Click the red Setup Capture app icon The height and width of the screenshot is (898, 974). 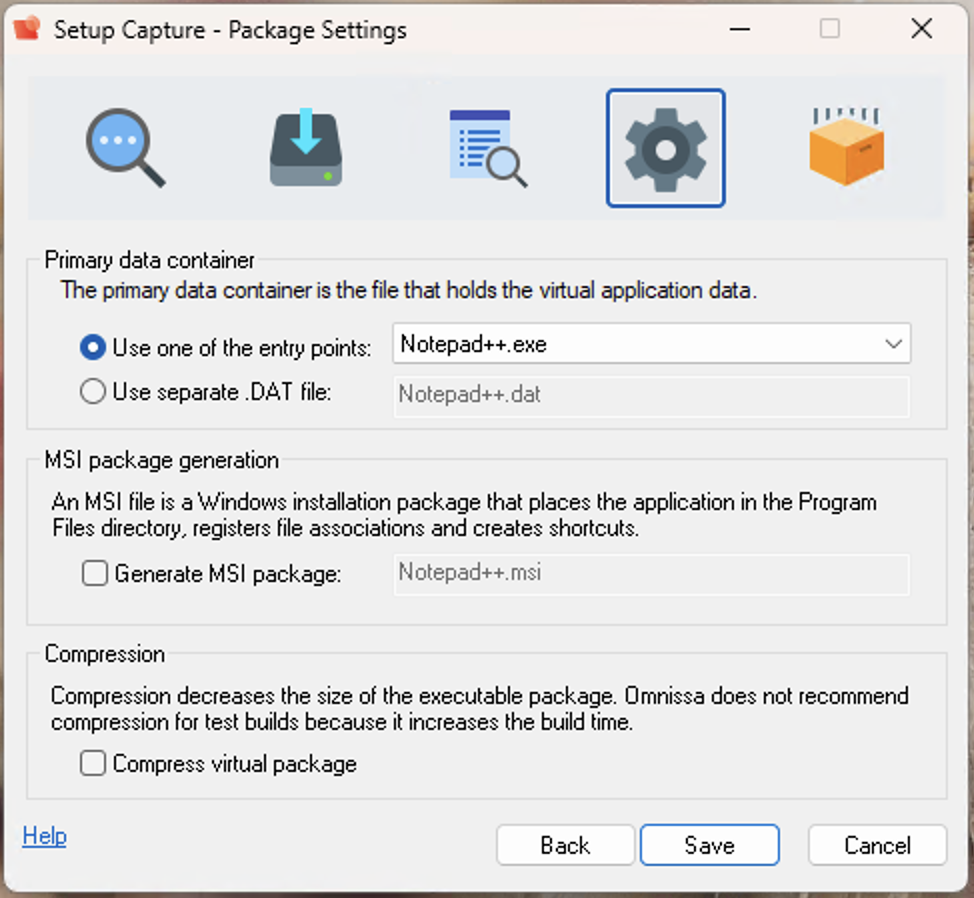pos(27,28)
